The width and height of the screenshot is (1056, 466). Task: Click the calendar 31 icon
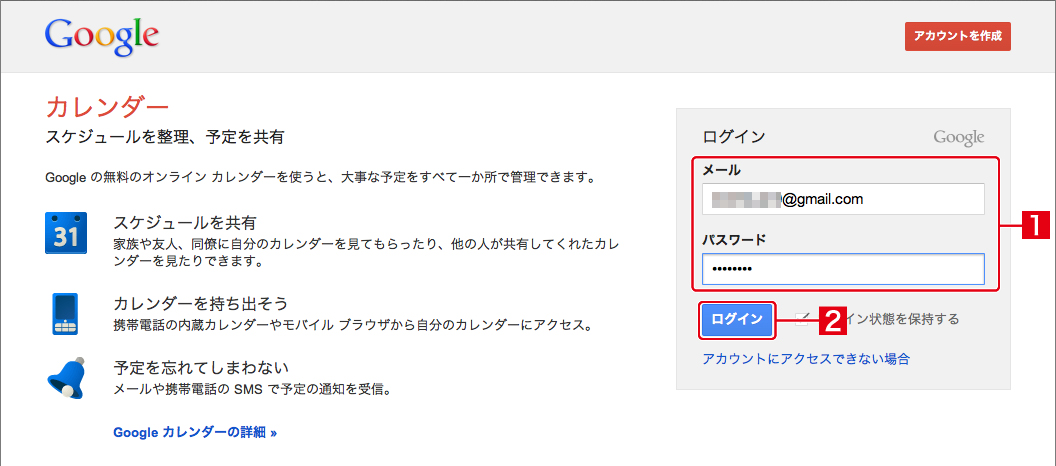click(67, 233)
